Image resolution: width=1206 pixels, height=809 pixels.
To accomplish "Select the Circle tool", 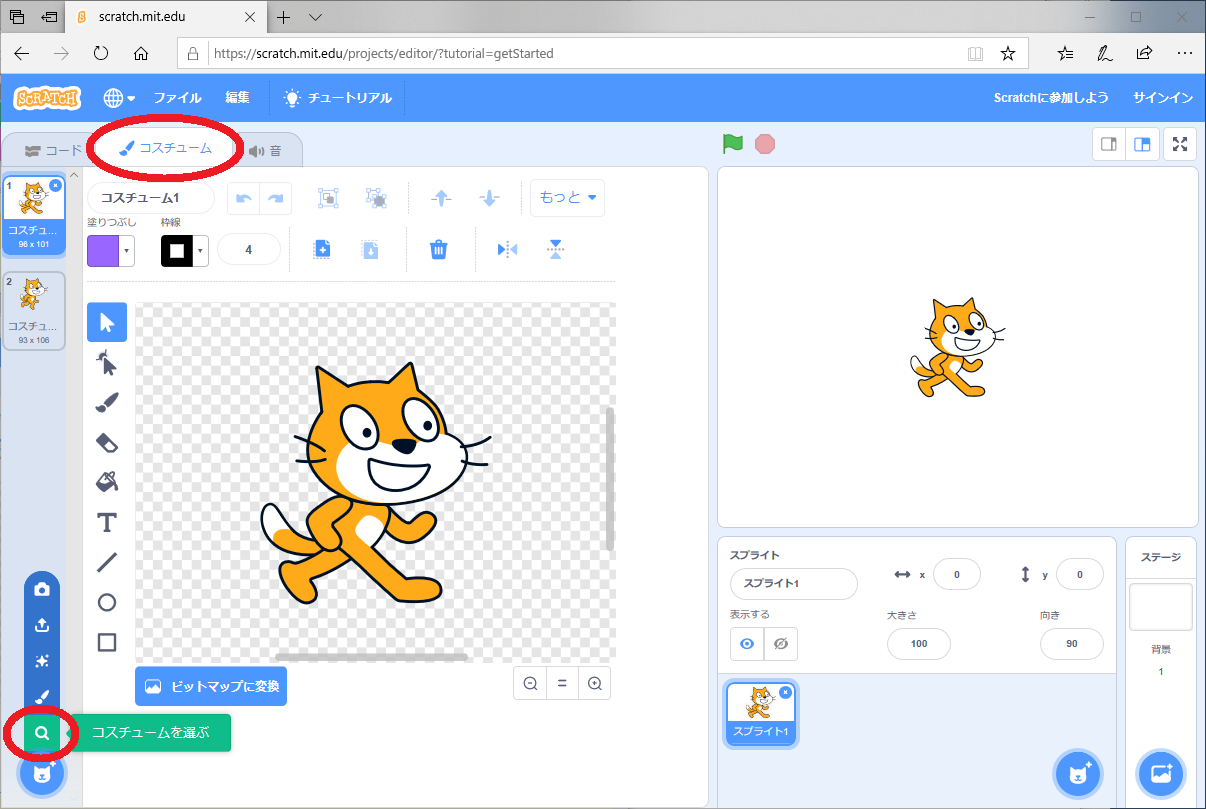I will [x=107, y=602].
